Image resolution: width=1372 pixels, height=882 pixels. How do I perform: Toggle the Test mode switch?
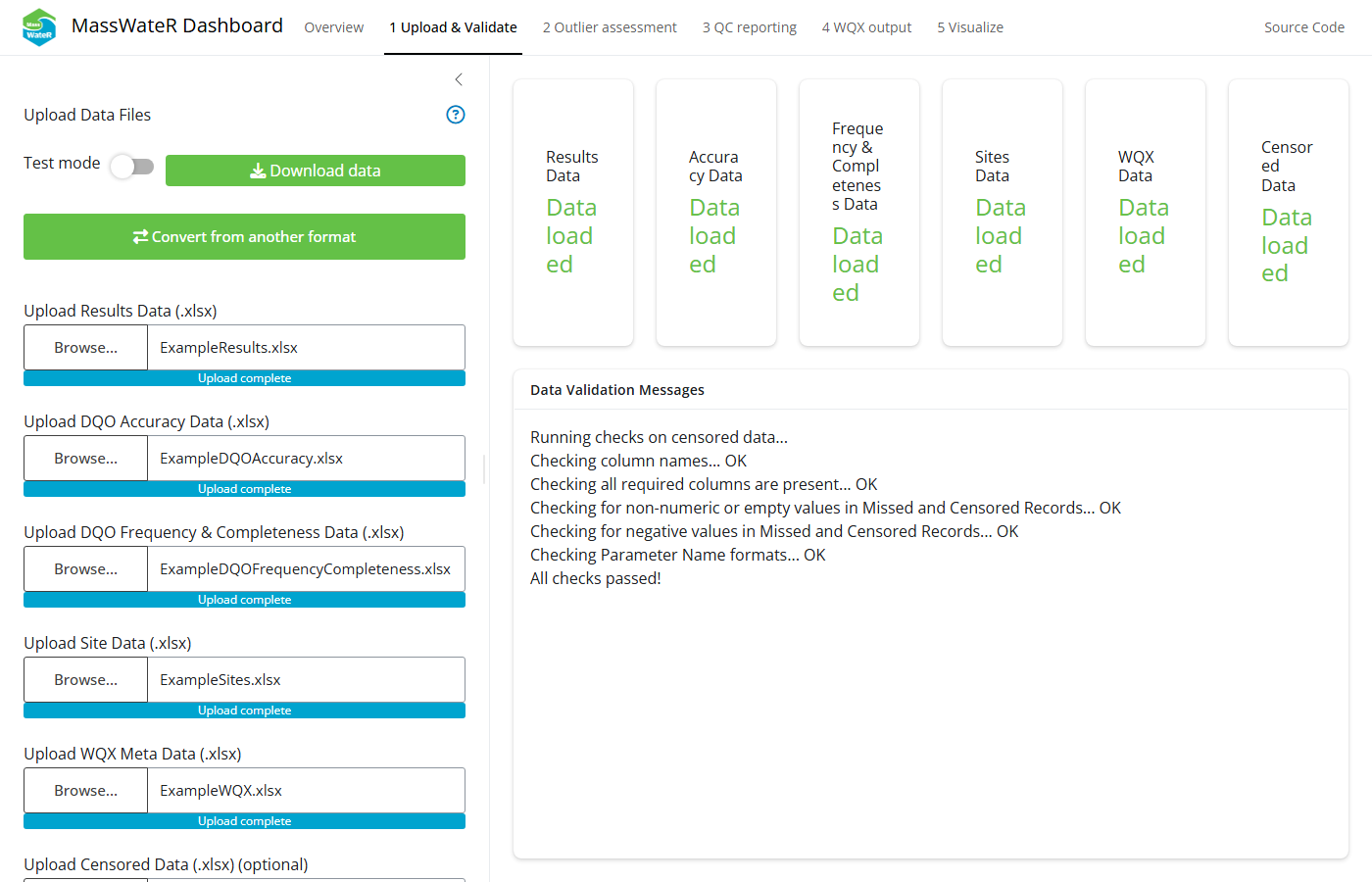(132, 167)
